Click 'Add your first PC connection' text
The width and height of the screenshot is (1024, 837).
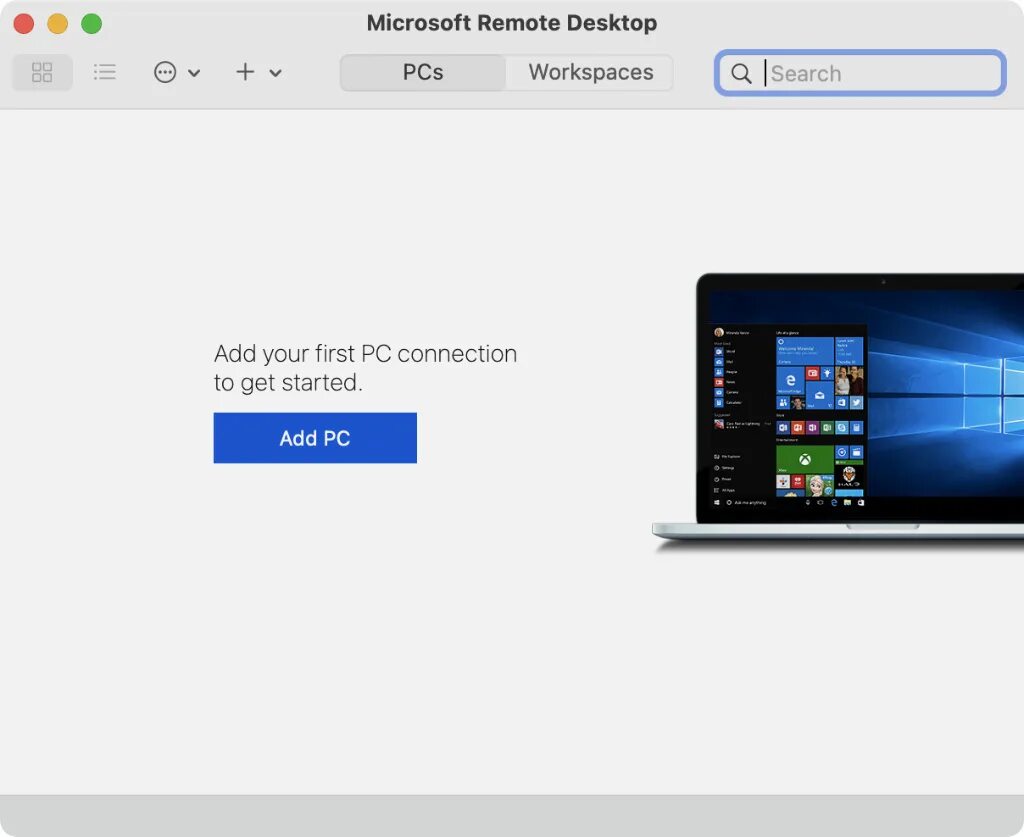pyautogui.click(x=366, y=354)
